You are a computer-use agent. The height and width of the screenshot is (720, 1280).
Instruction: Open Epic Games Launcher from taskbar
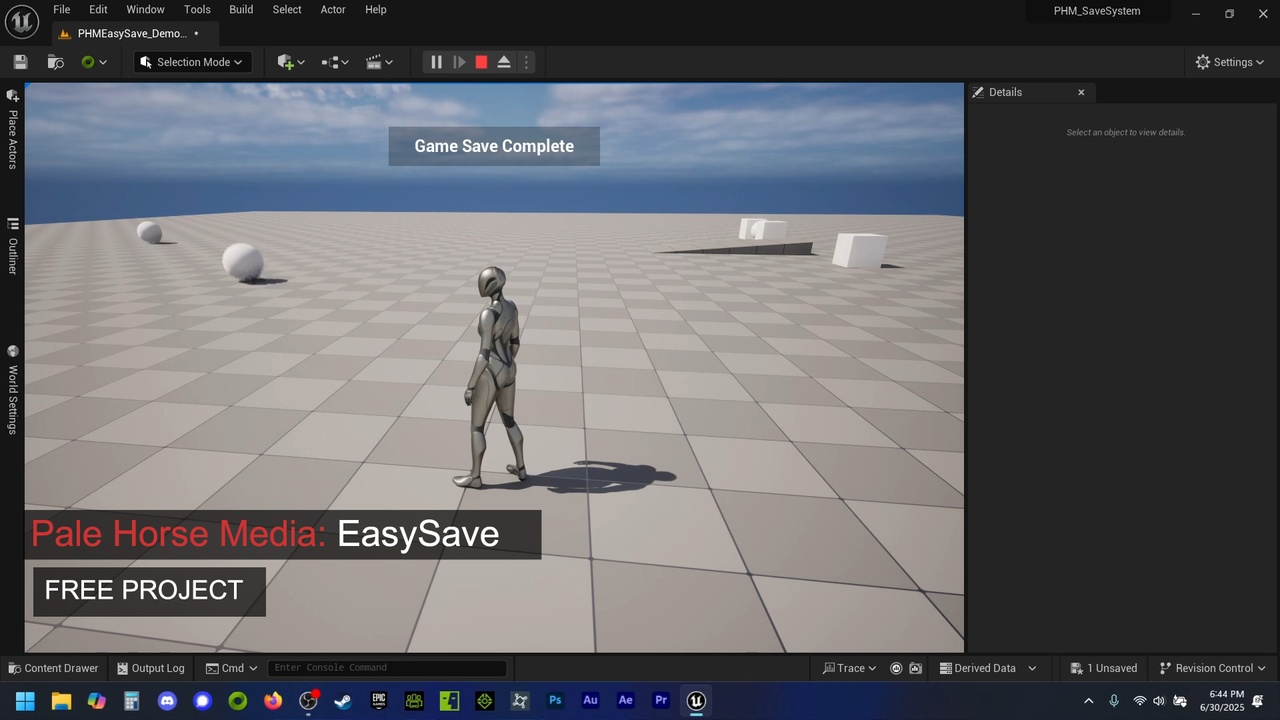[379, 701]
